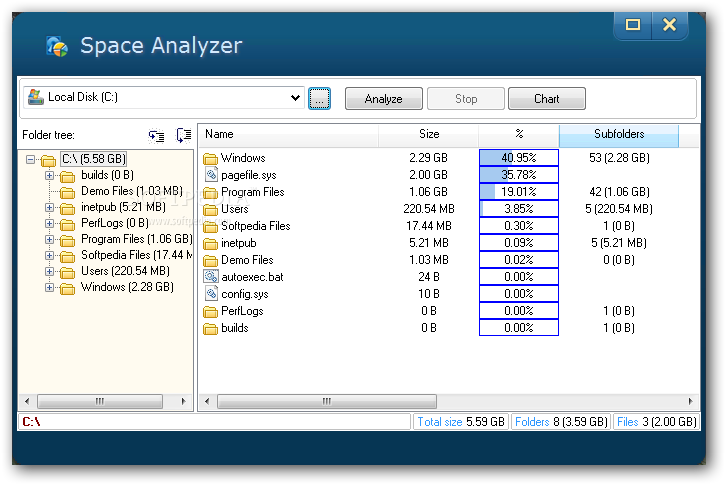Click the Users folder icon in file list
The image size is (726, 485).
pyautogui.click(x=210, y=209)
